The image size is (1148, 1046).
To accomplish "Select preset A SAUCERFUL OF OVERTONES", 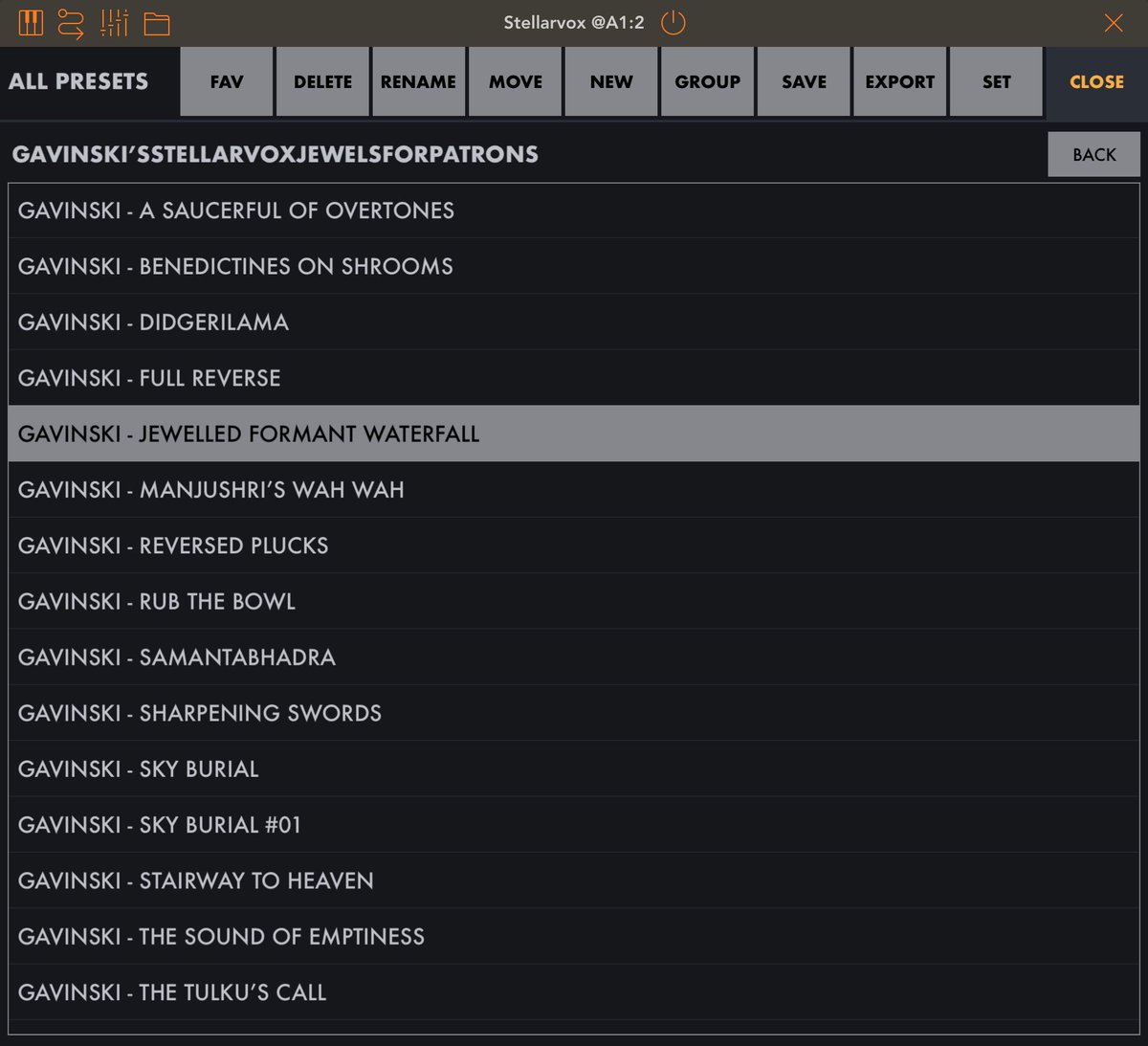I will (574, 211).
